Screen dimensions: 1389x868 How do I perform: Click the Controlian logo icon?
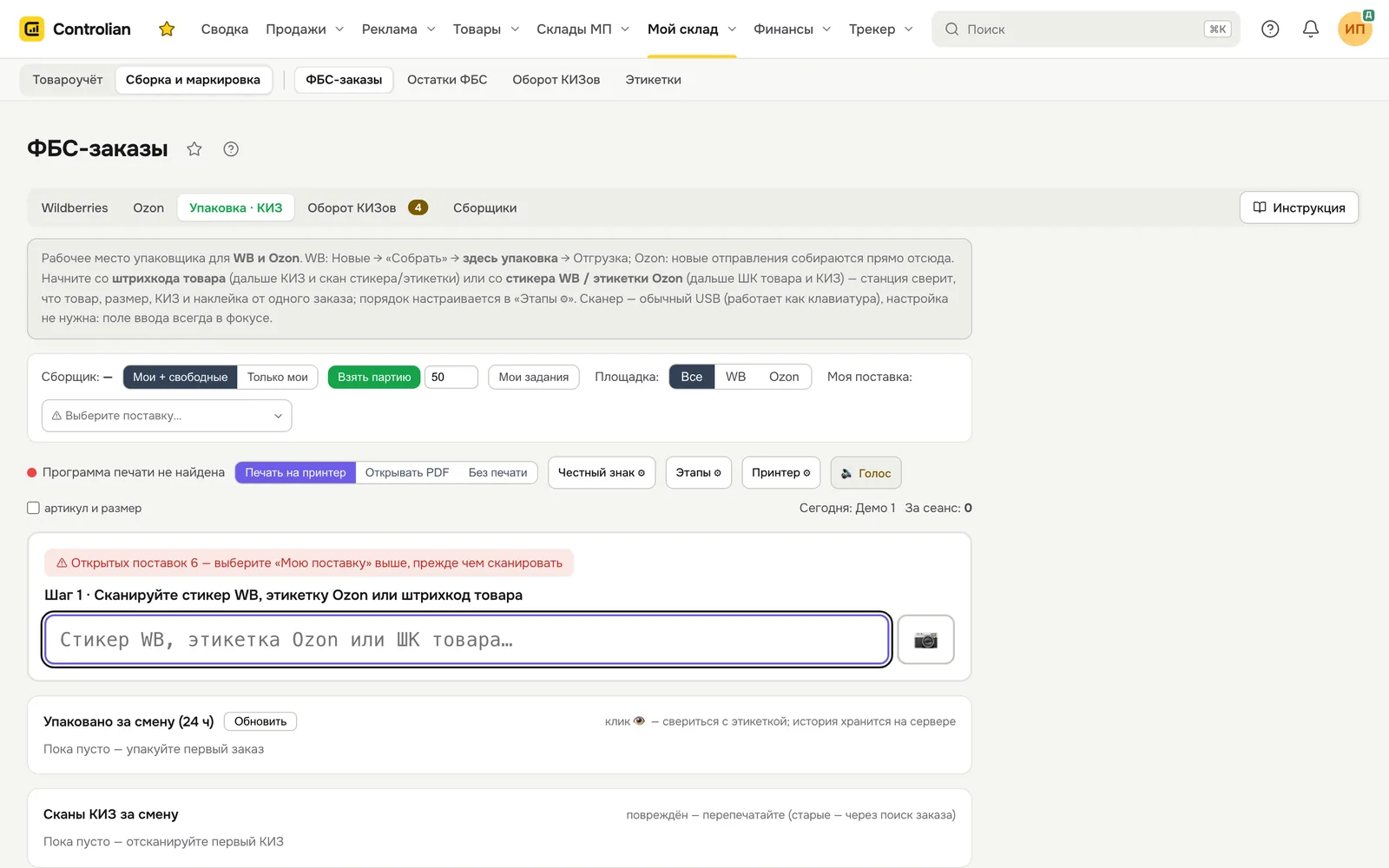(32, 29)
